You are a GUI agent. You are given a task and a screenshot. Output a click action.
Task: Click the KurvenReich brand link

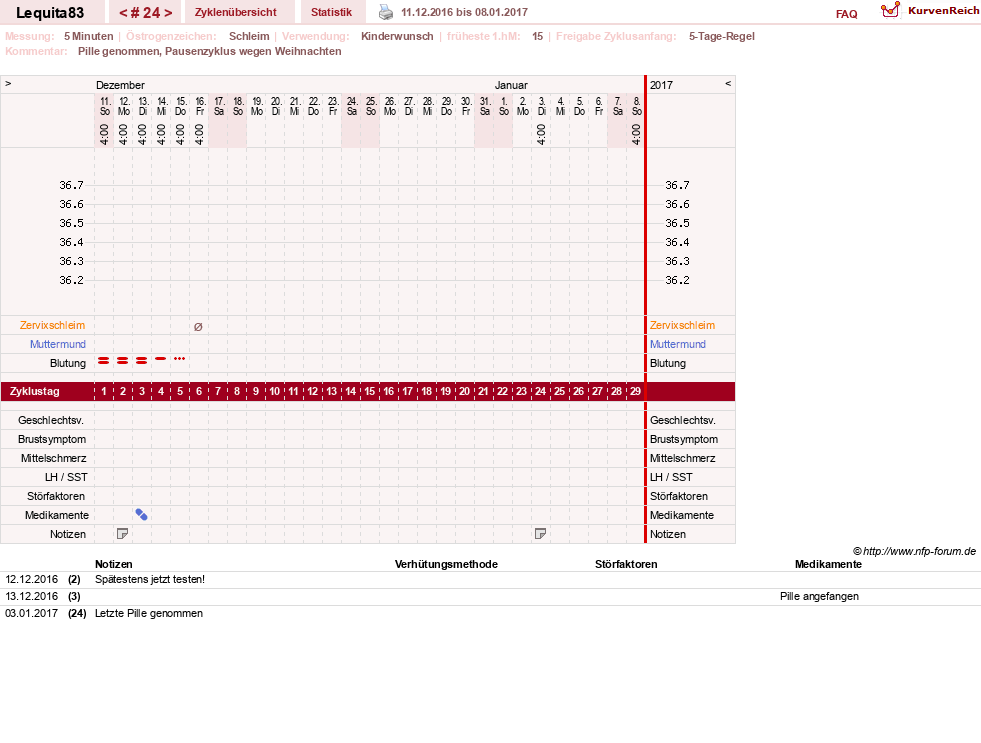click(x=943, y=11)
